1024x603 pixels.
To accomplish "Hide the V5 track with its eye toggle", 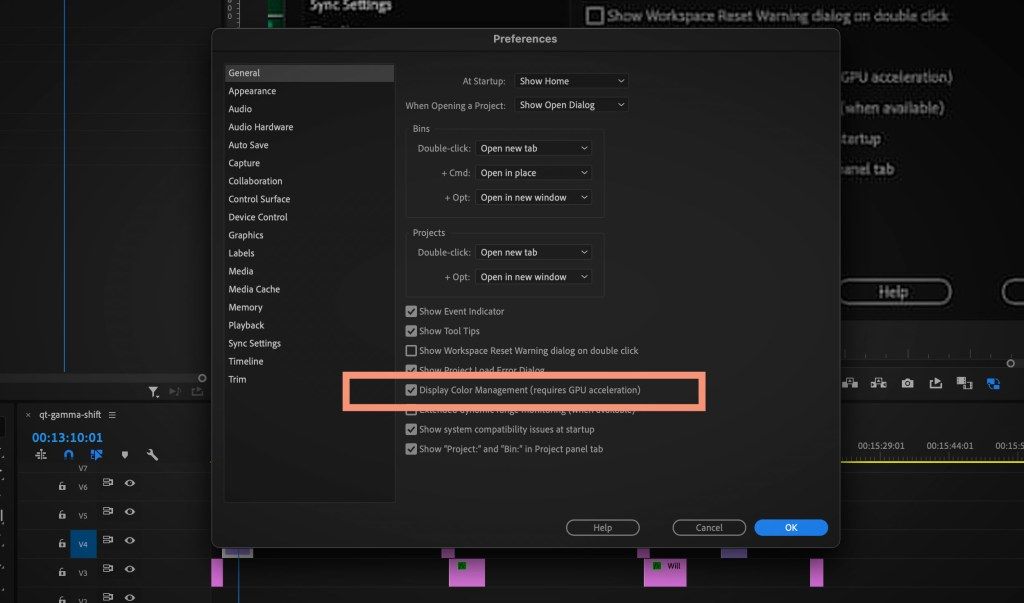I will click(130, 512).
